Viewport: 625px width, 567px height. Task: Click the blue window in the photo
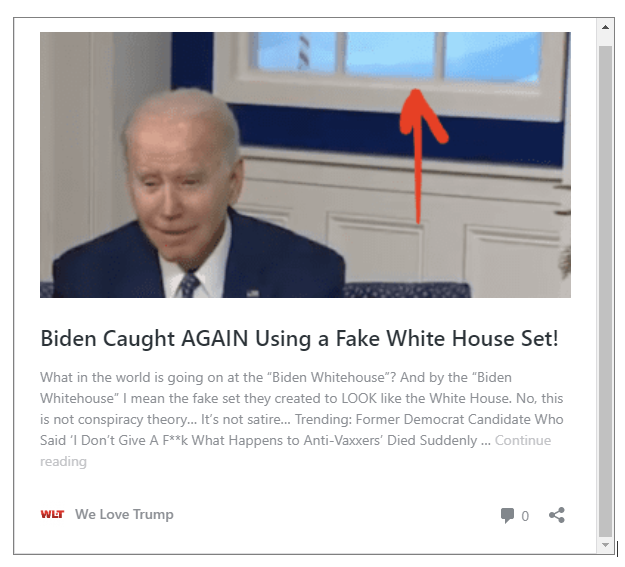click(x=398, y=56)
